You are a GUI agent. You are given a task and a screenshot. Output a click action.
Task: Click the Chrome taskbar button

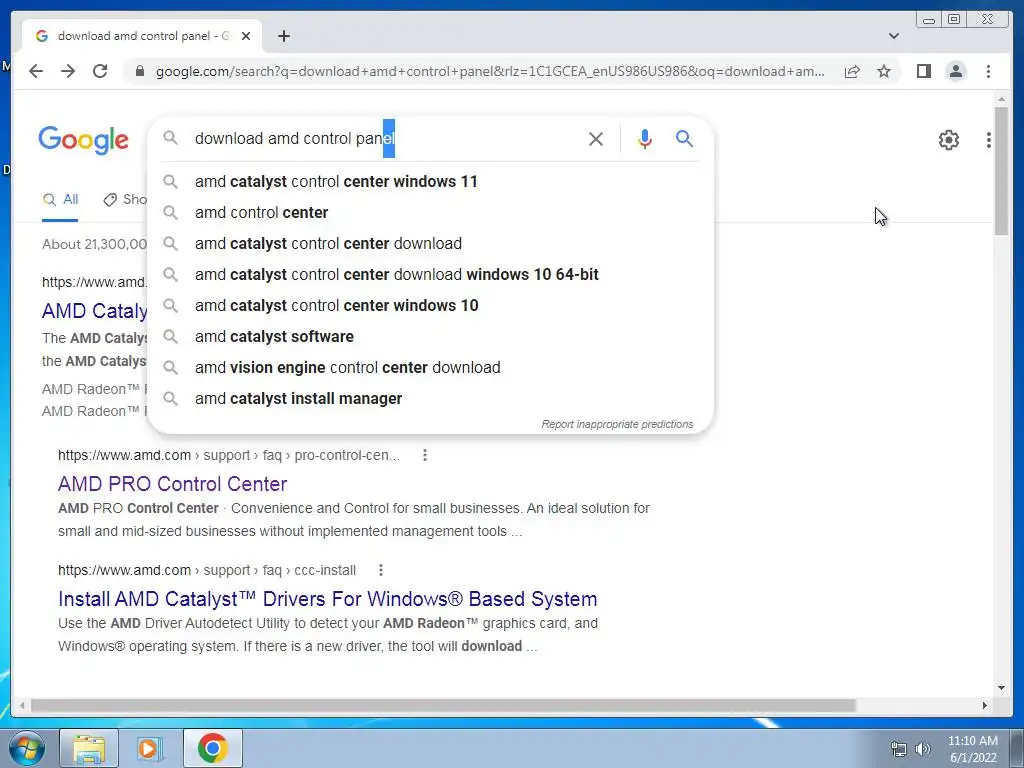213,748
